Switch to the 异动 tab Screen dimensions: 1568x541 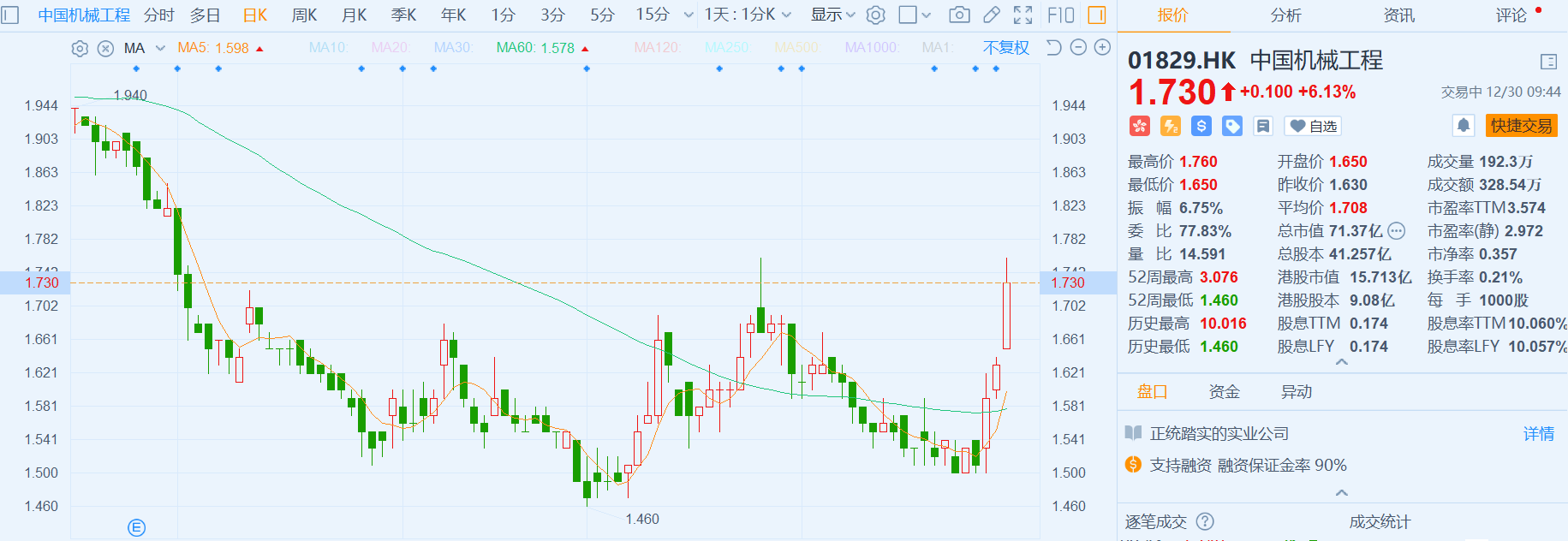click(1297, 391)
